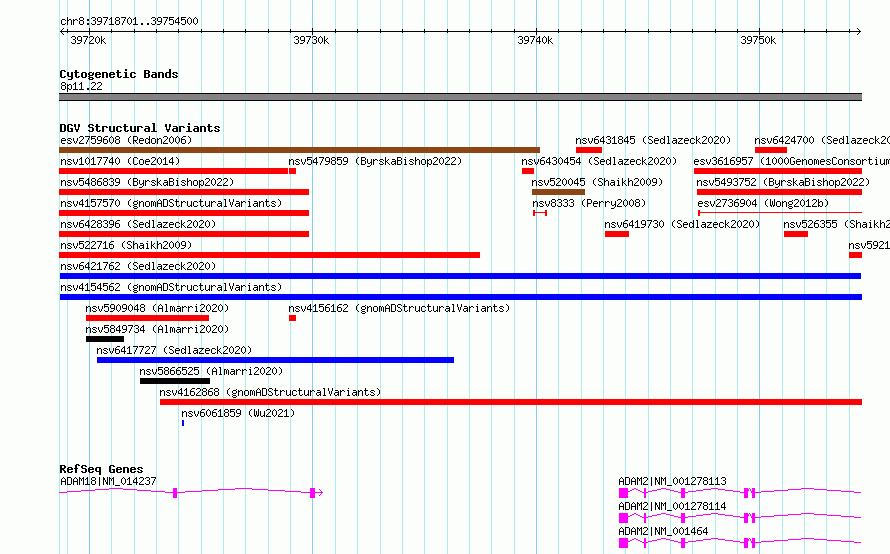This screenshot has width=890, height=554.
Task: Open nsv4156162 (gnomADStructuralVariants) label
Action: coord(399,308)
